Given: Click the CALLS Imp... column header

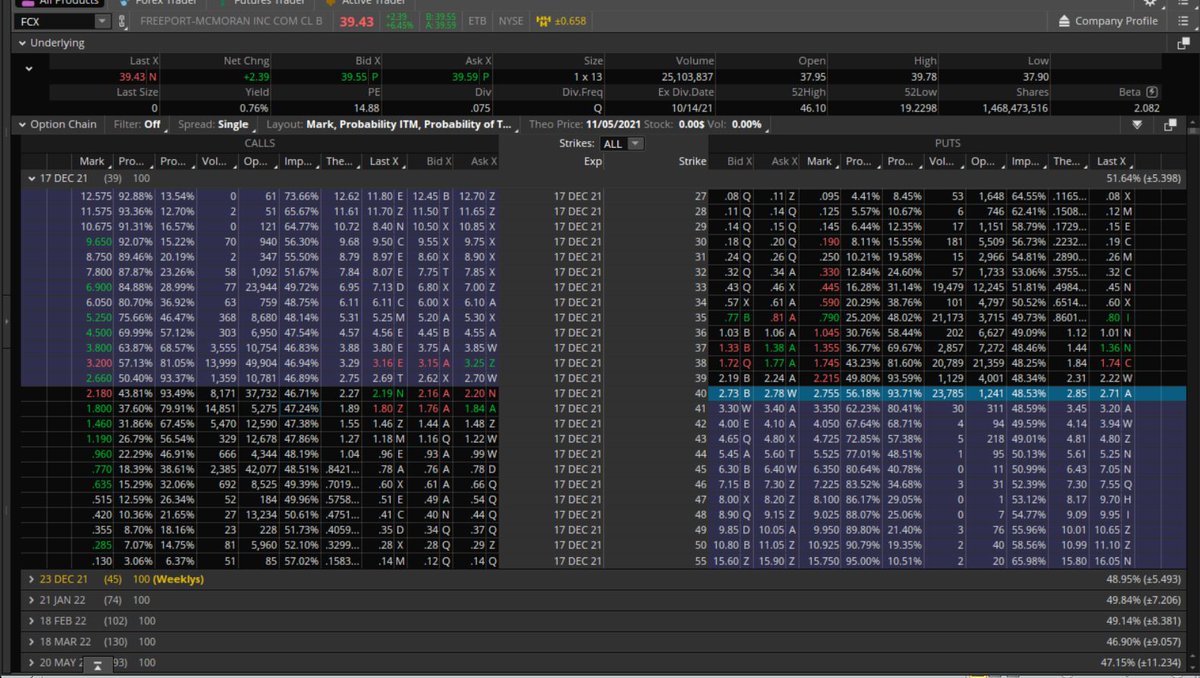Looking at the screenshot, I should tap(298, 161).
